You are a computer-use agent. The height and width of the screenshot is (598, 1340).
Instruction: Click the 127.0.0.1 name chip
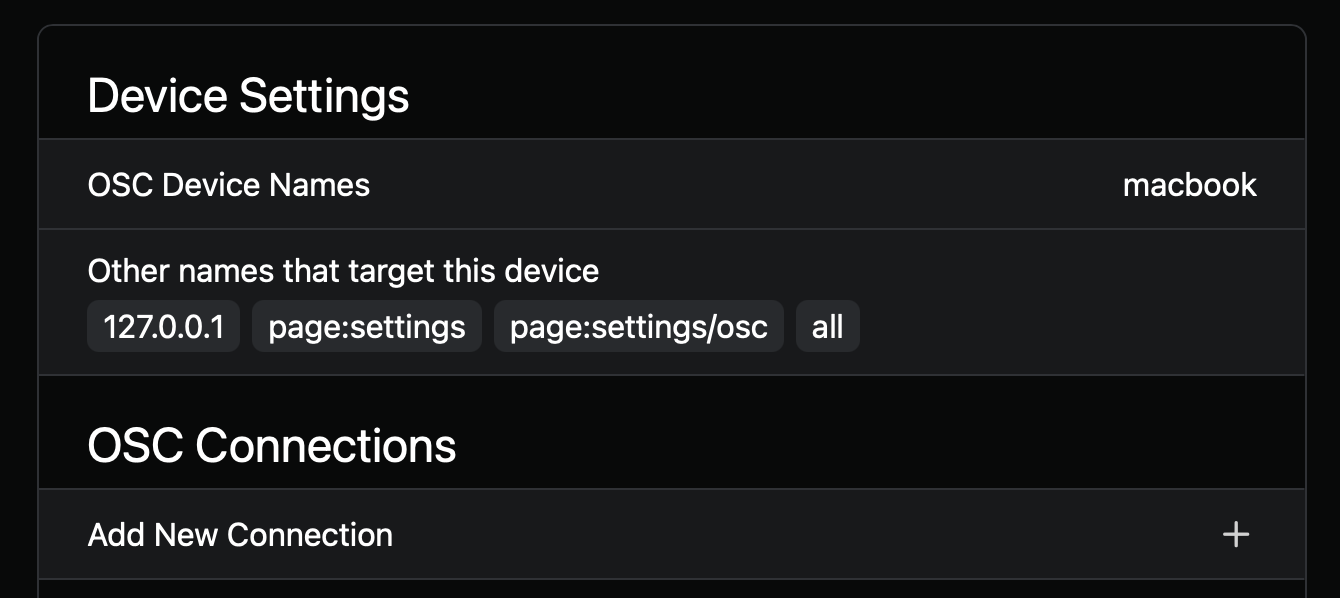164,327
